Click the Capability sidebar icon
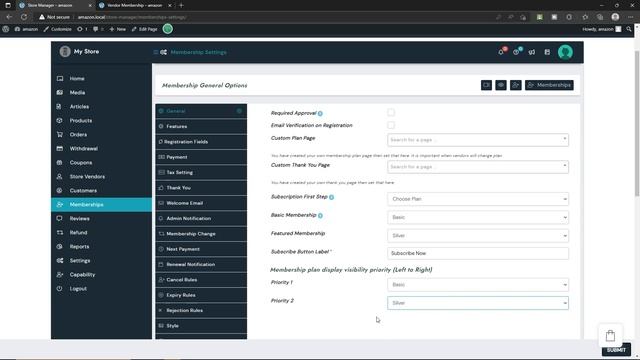 60,275
